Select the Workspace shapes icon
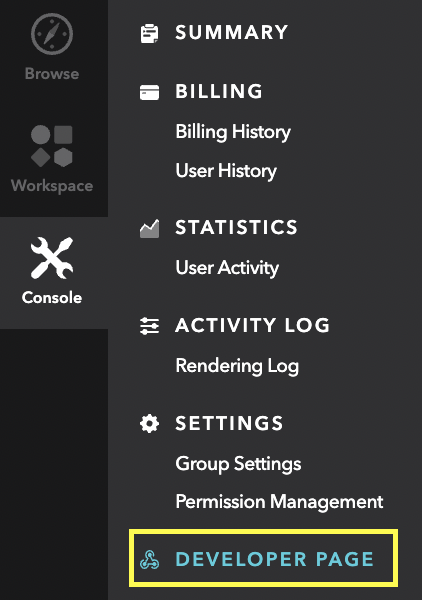The image size is (422, 600). click(x=52, y=146)
